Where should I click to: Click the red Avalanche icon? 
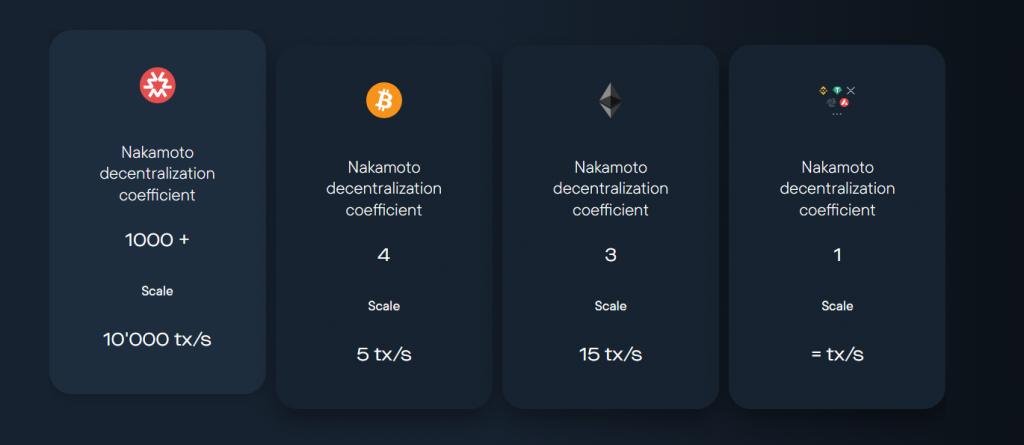(x=844, y=103)
